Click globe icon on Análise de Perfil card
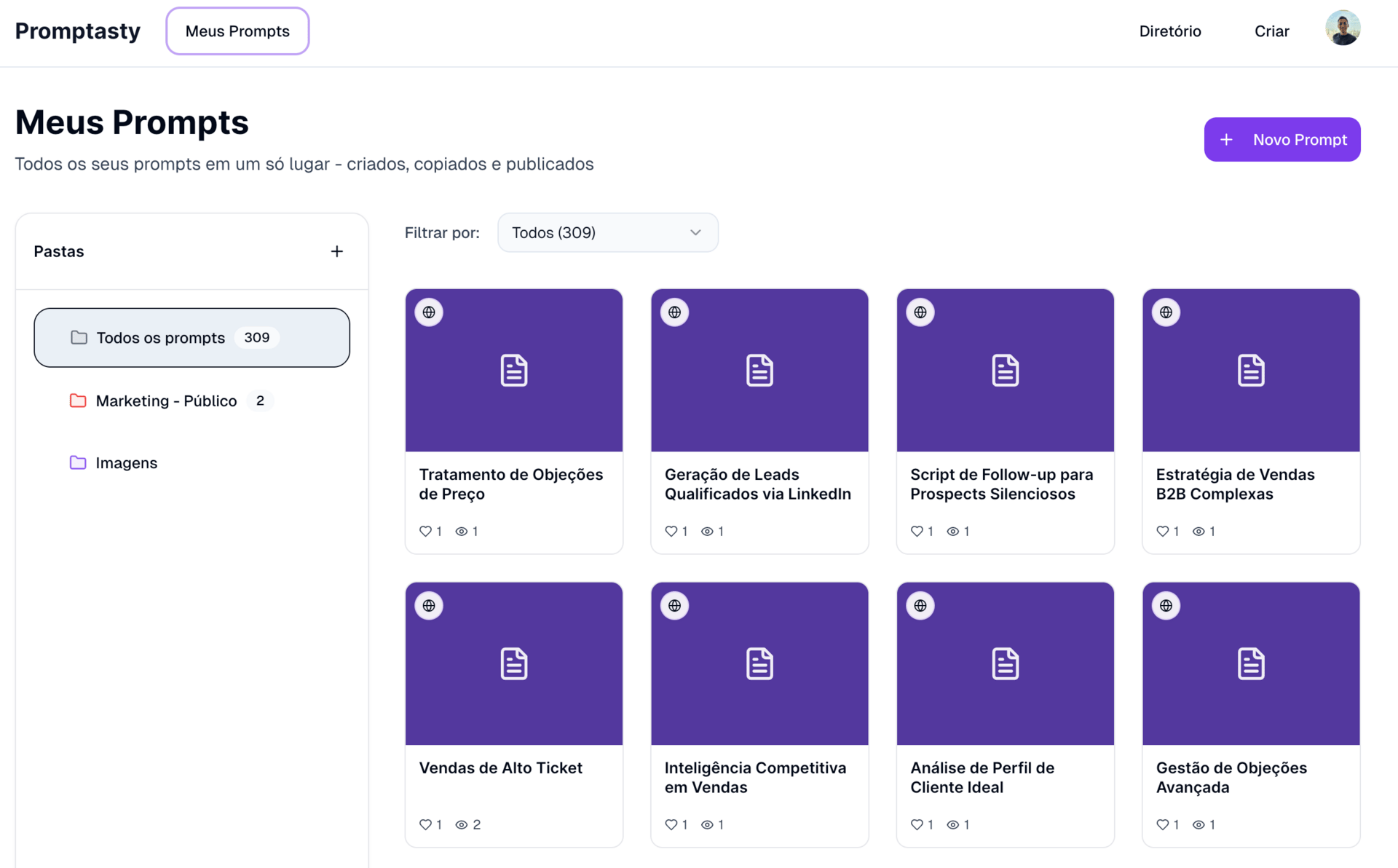 pyautogui.click(x=920, y=606)
